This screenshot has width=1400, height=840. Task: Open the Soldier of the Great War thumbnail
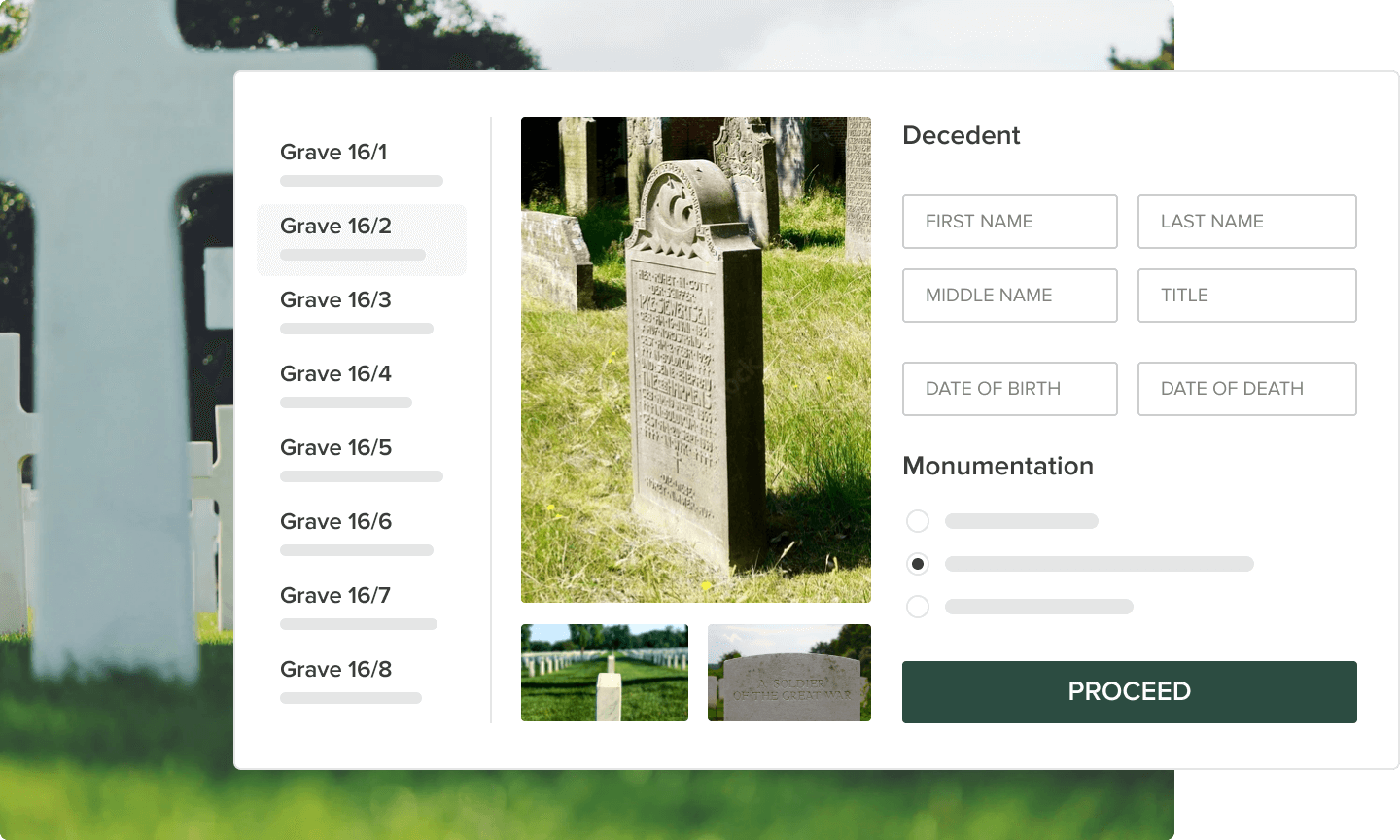click(x=788, y=672)
